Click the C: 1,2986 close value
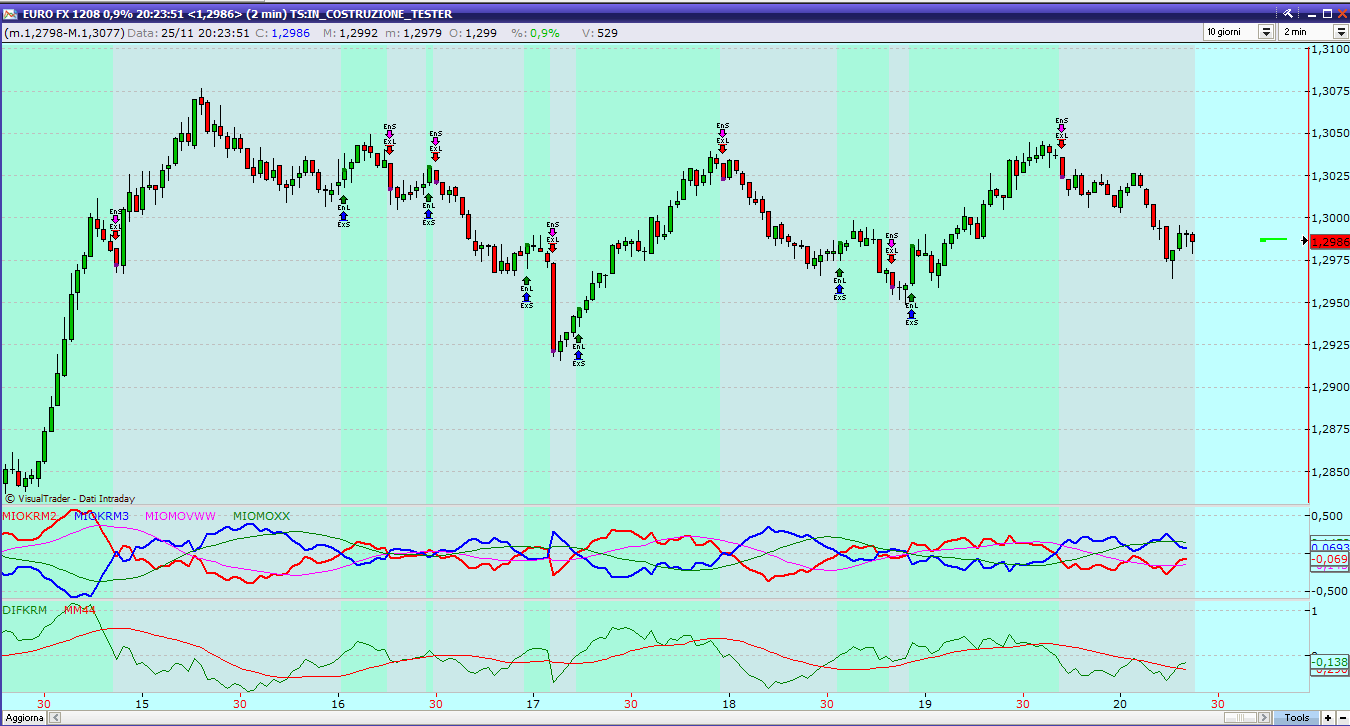1350x726 pixels. (283, 33)
